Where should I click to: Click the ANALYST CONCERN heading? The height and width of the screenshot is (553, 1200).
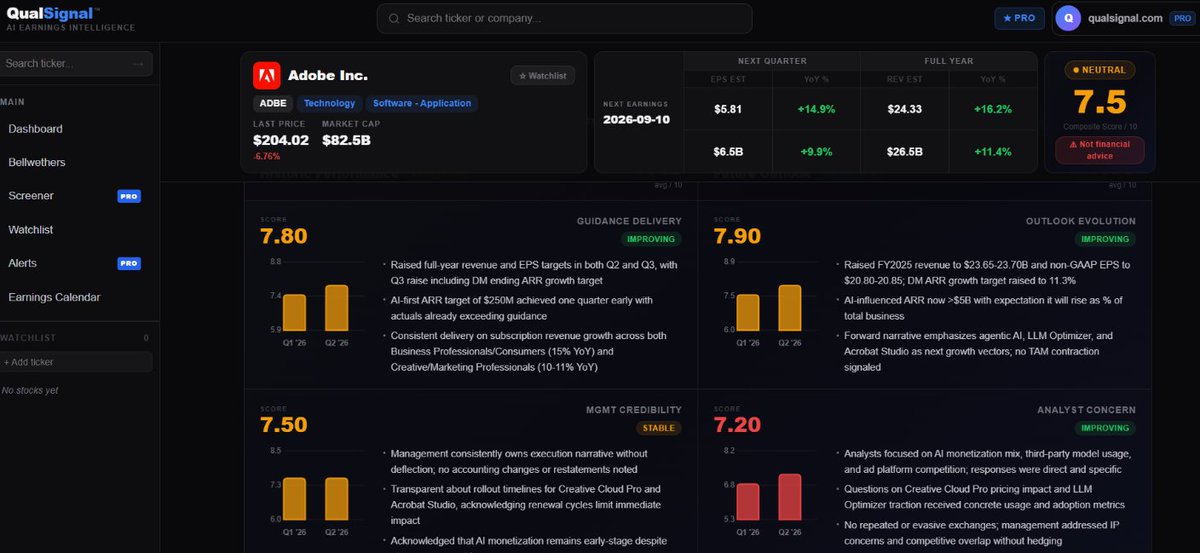click(1087, 410)
